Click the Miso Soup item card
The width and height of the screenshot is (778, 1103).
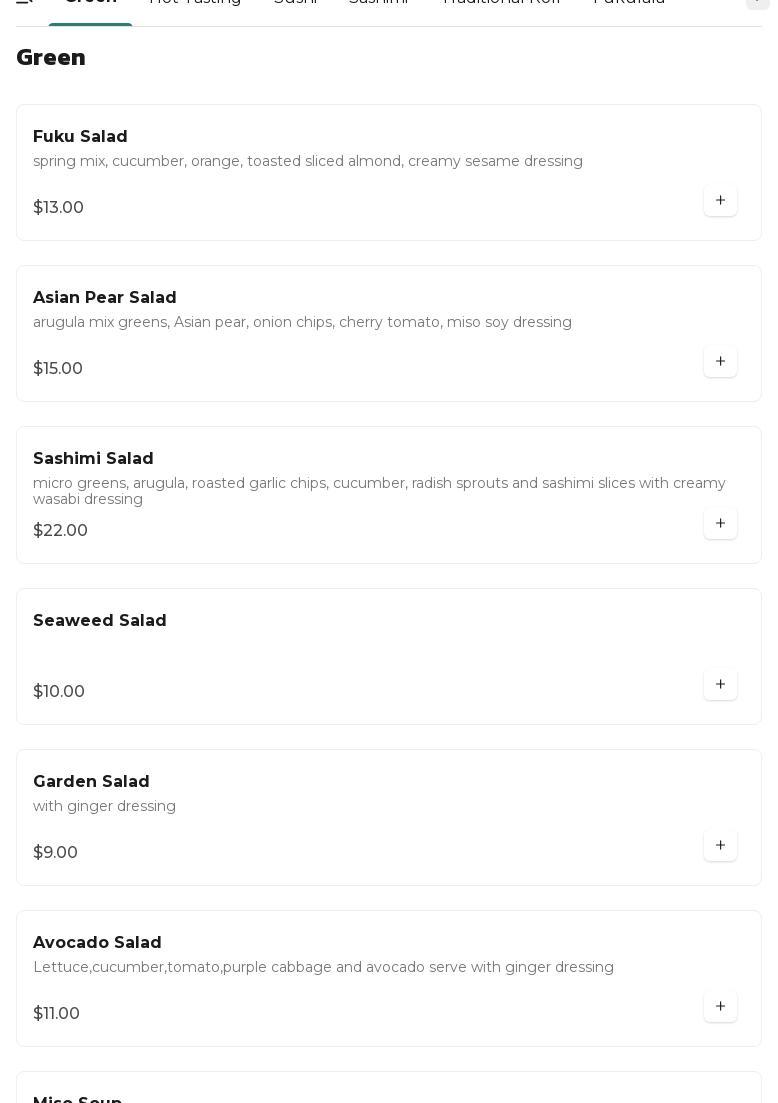(388, 1092)
